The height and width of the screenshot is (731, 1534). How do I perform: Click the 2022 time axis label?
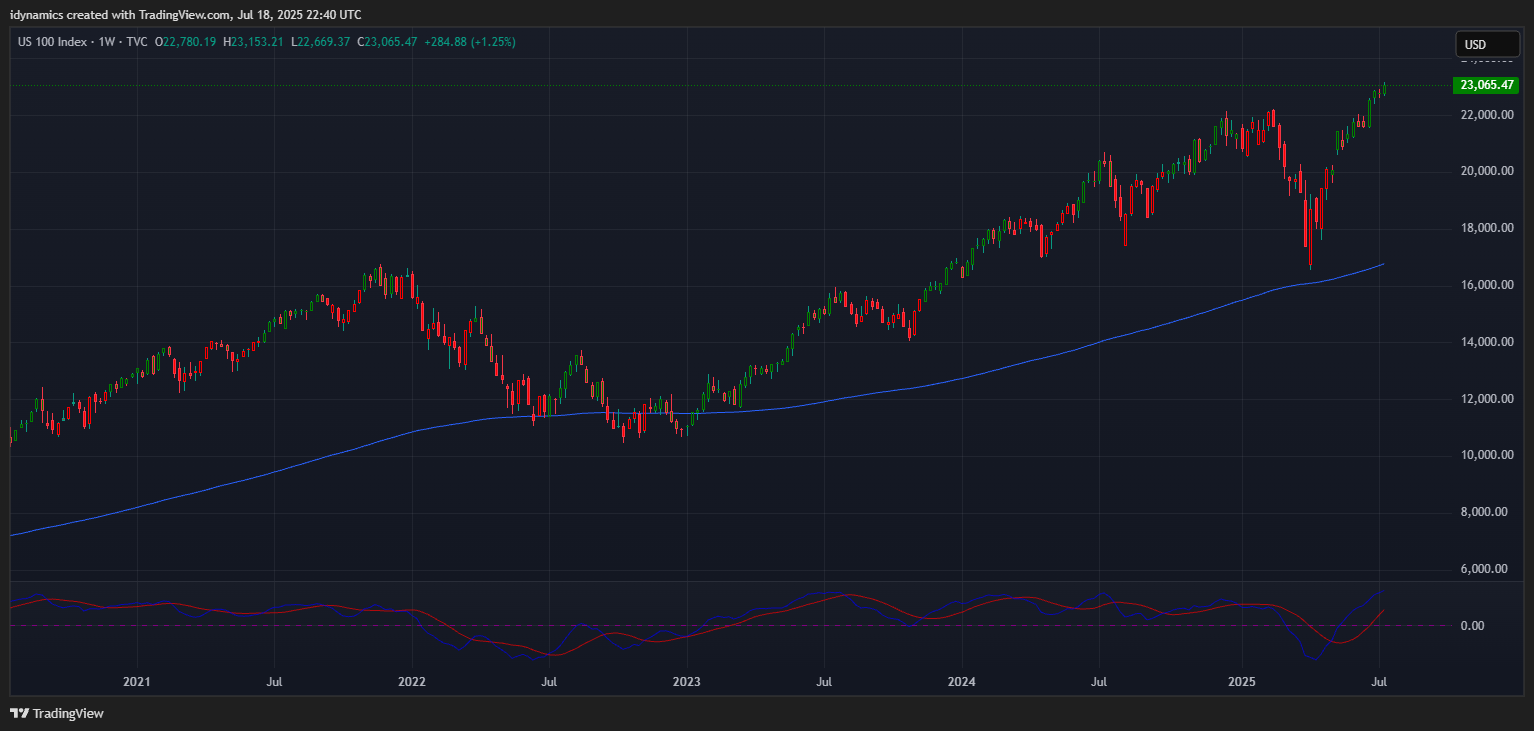(x=411, y=683)
